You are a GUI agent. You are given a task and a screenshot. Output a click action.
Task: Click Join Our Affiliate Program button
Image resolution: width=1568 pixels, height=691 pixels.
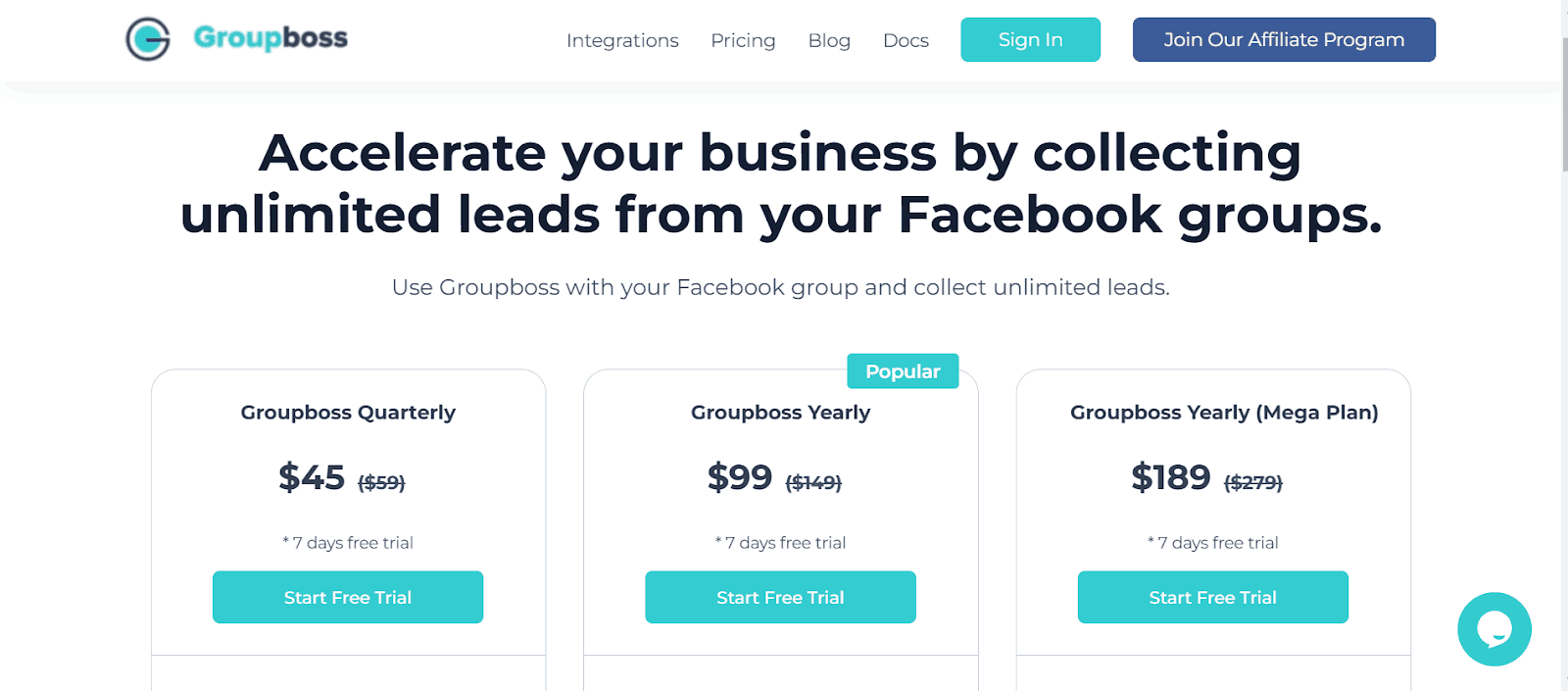1284,40
